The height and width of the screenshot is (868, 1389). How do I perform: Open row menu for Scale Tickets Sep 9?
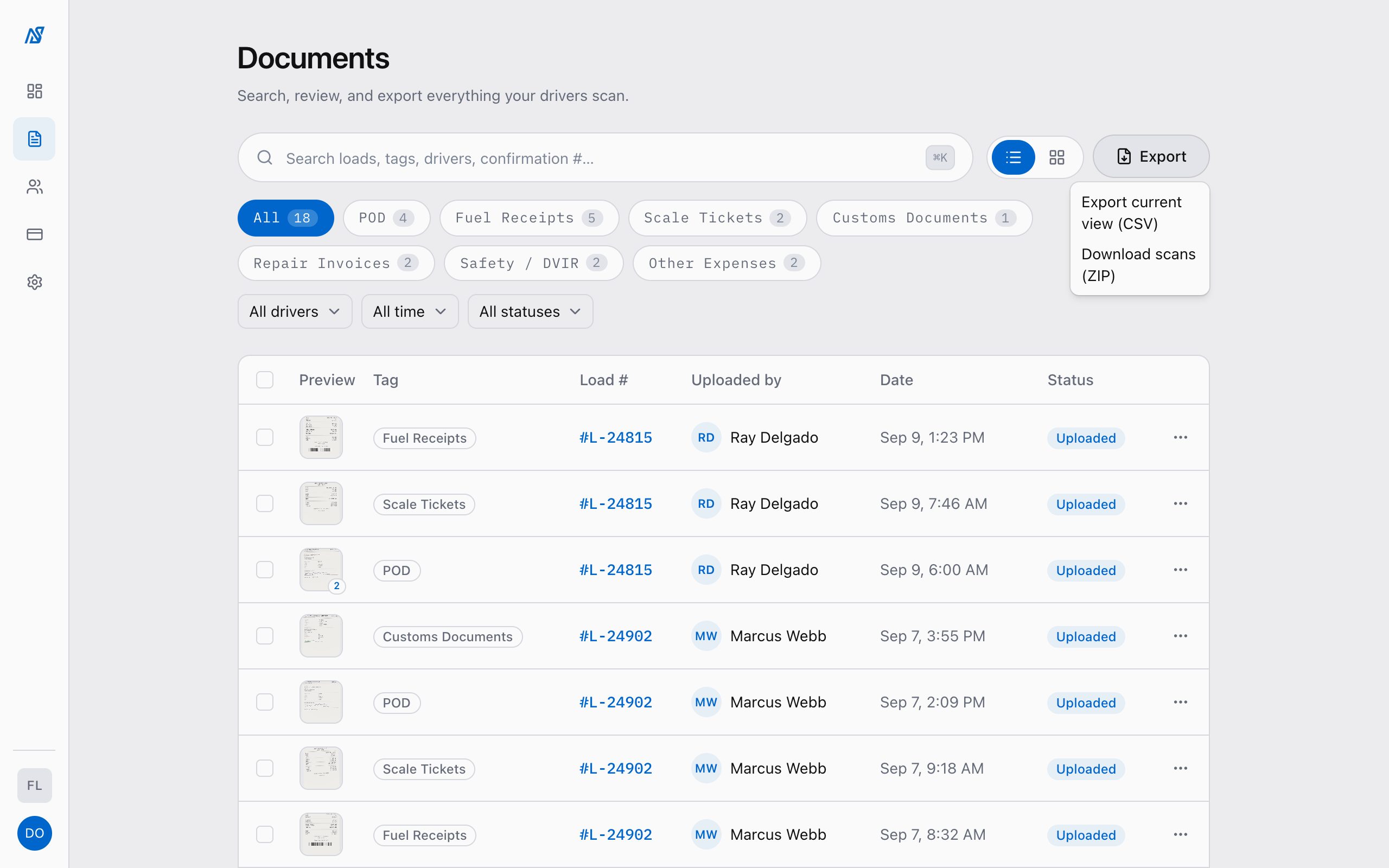1180,503
